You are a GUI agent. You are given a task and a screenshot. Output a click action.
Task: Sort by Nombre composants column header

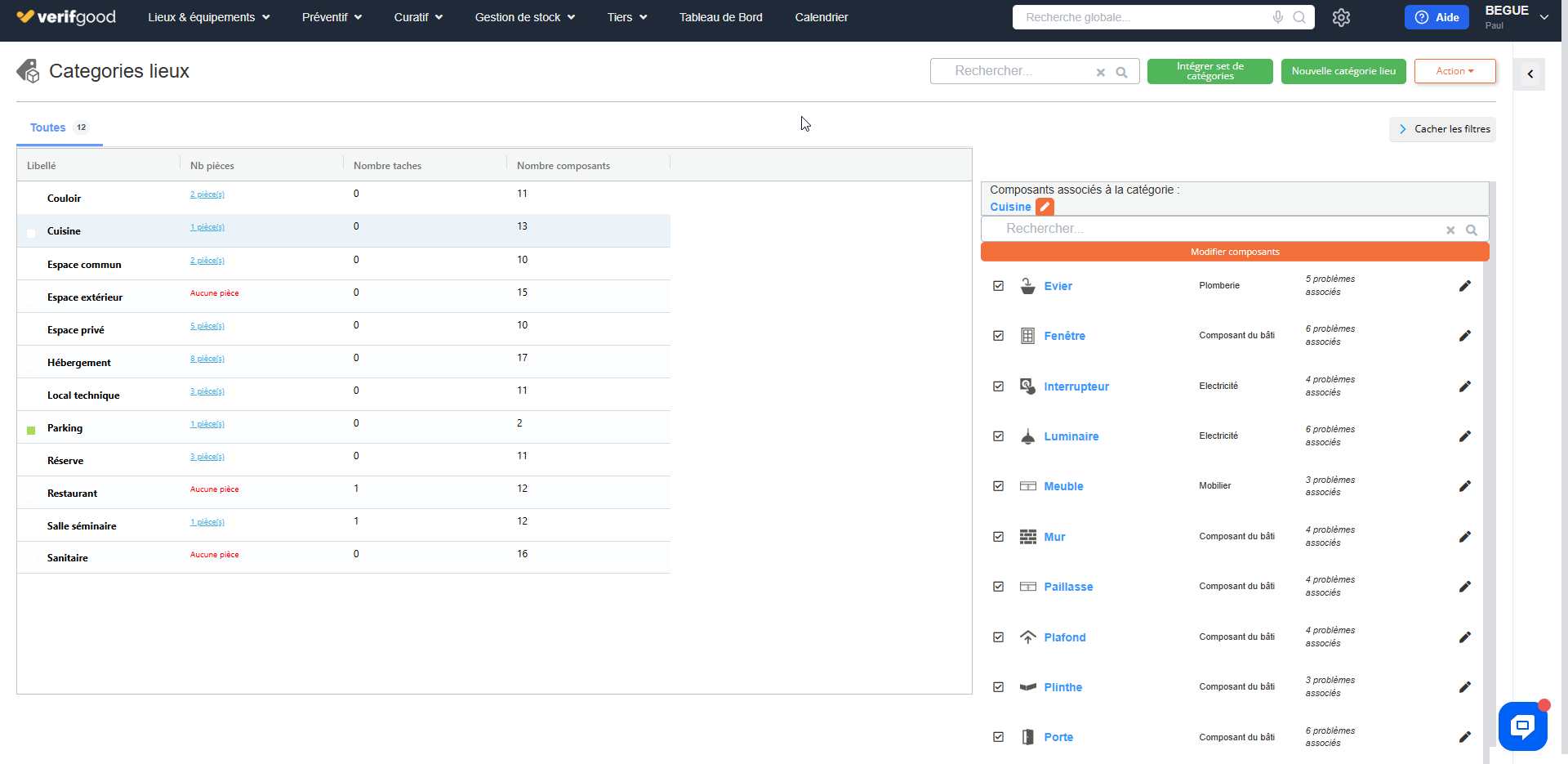(563, 166)
